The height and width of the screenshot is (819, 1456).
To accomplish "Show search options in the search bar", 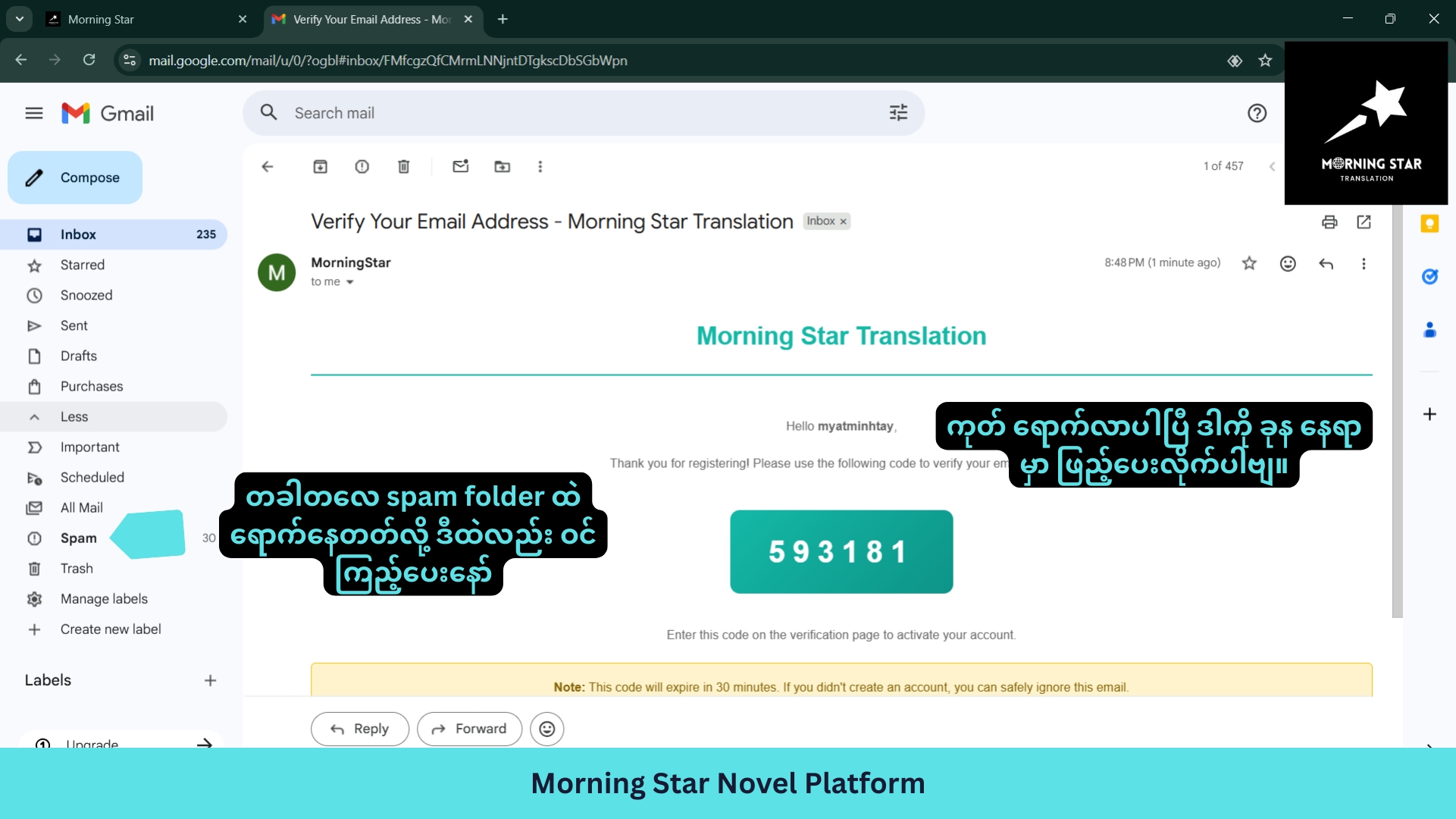I will click(898, 113).
